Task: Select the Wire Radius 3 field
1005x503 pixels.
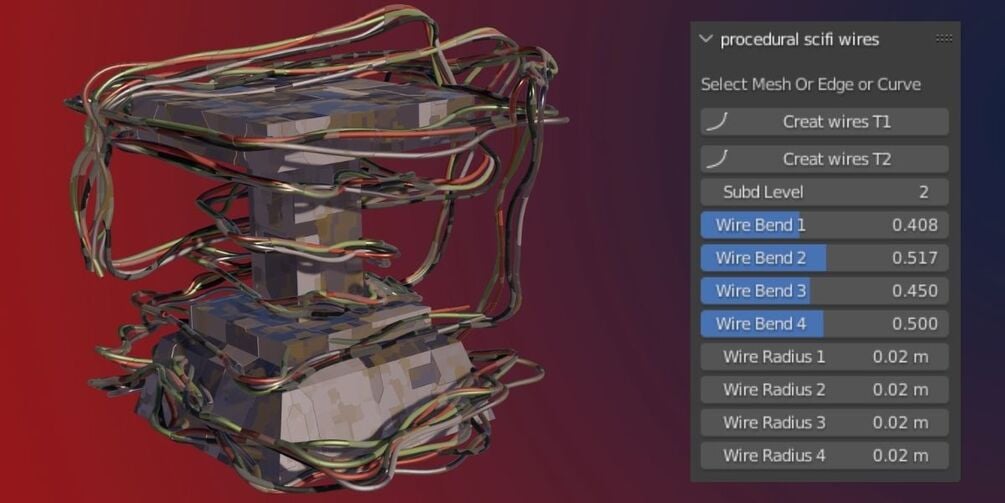Action: coord(824,422)
